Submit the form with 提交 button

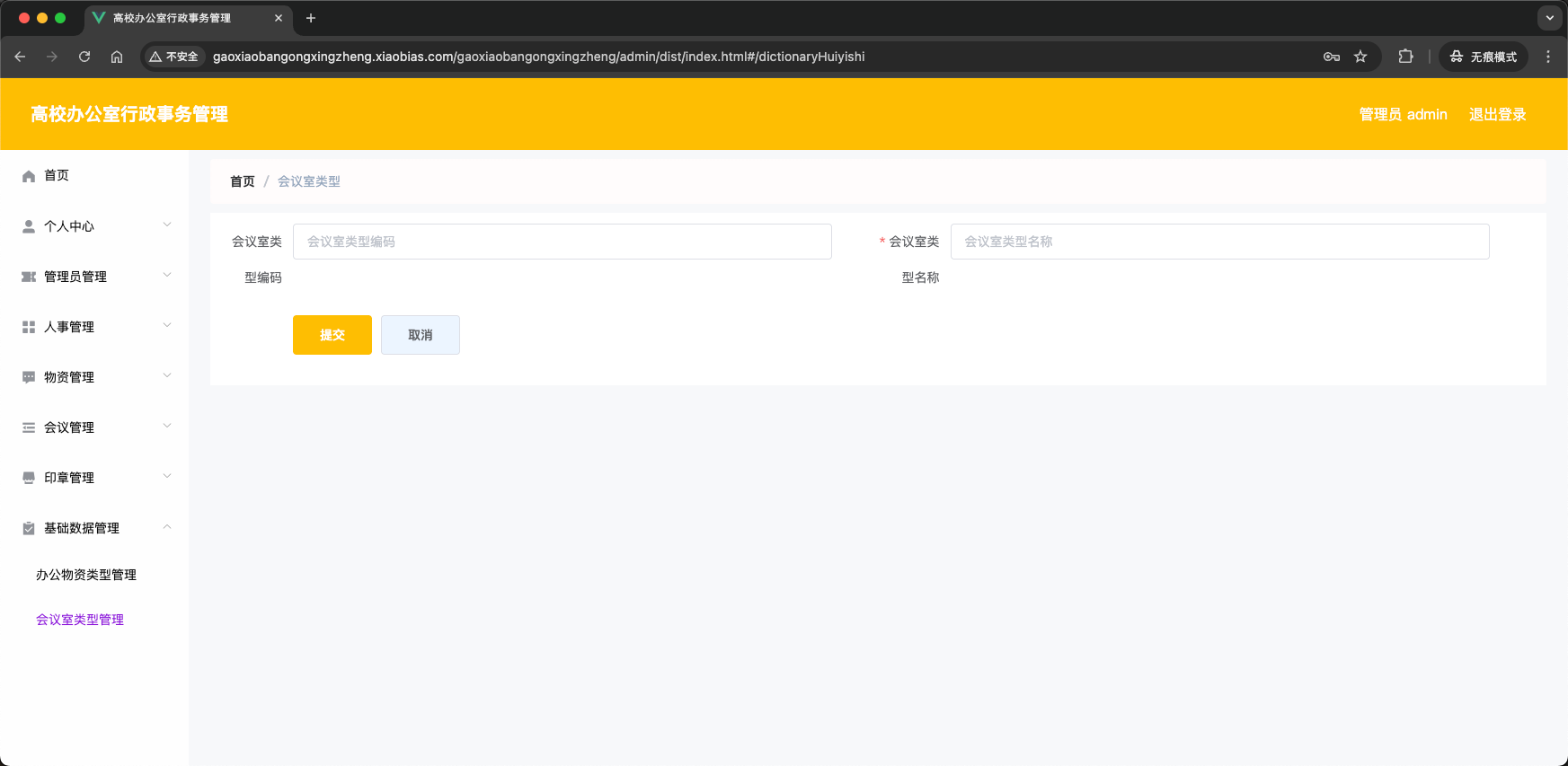[332, 335]
